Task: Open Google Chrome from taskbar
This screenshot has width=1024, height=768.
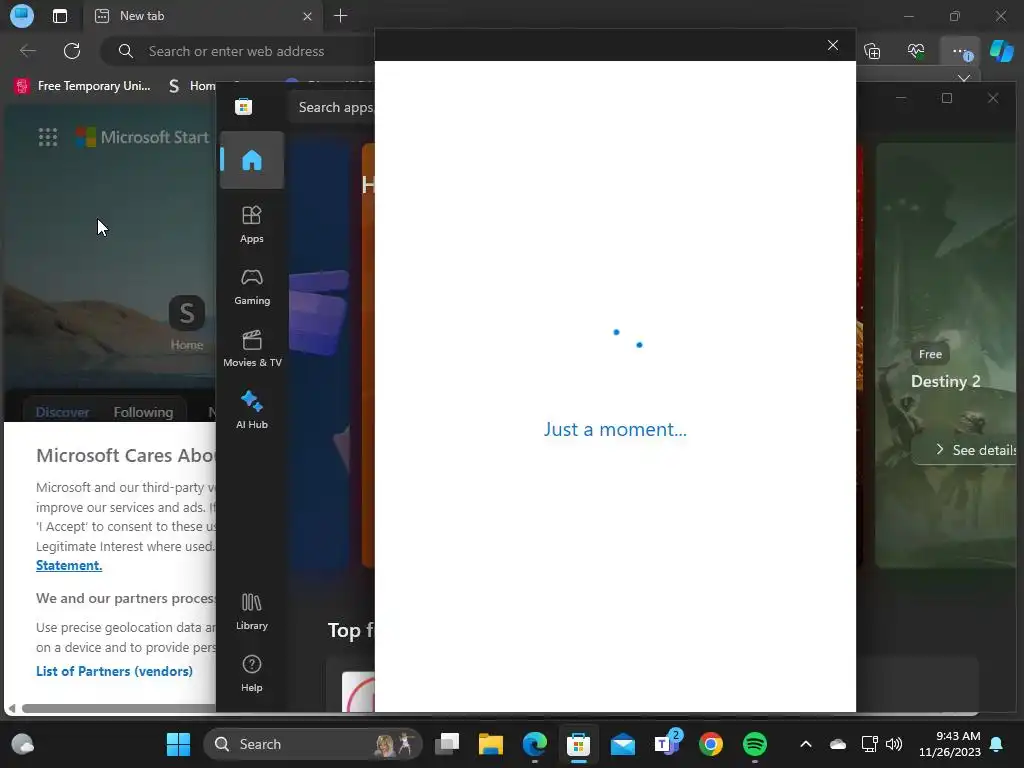Action: pyautogui.click(x=711, y=744)
